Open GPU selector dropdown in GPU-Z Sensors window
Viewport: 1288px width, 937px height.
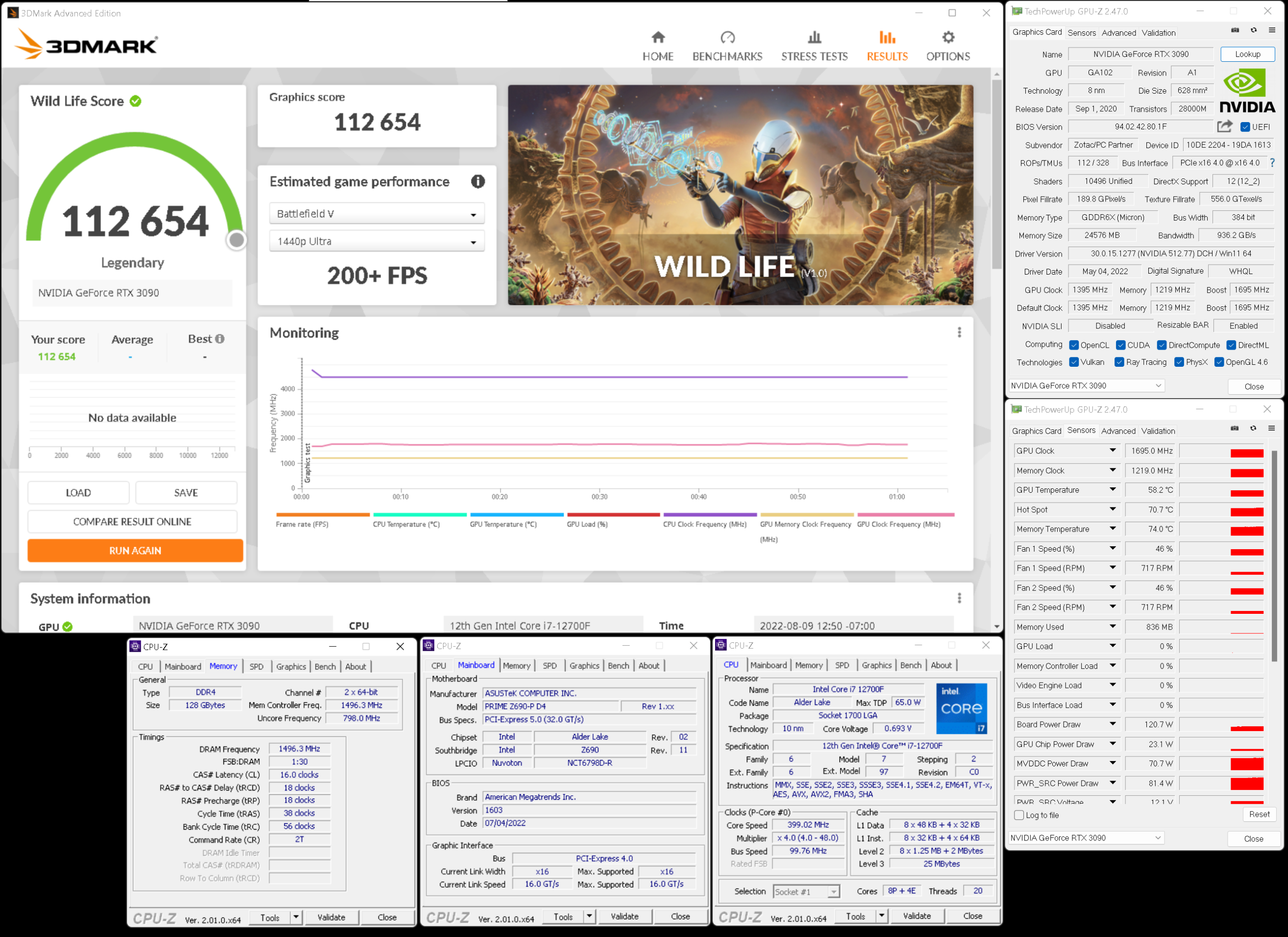[1086, 837]
